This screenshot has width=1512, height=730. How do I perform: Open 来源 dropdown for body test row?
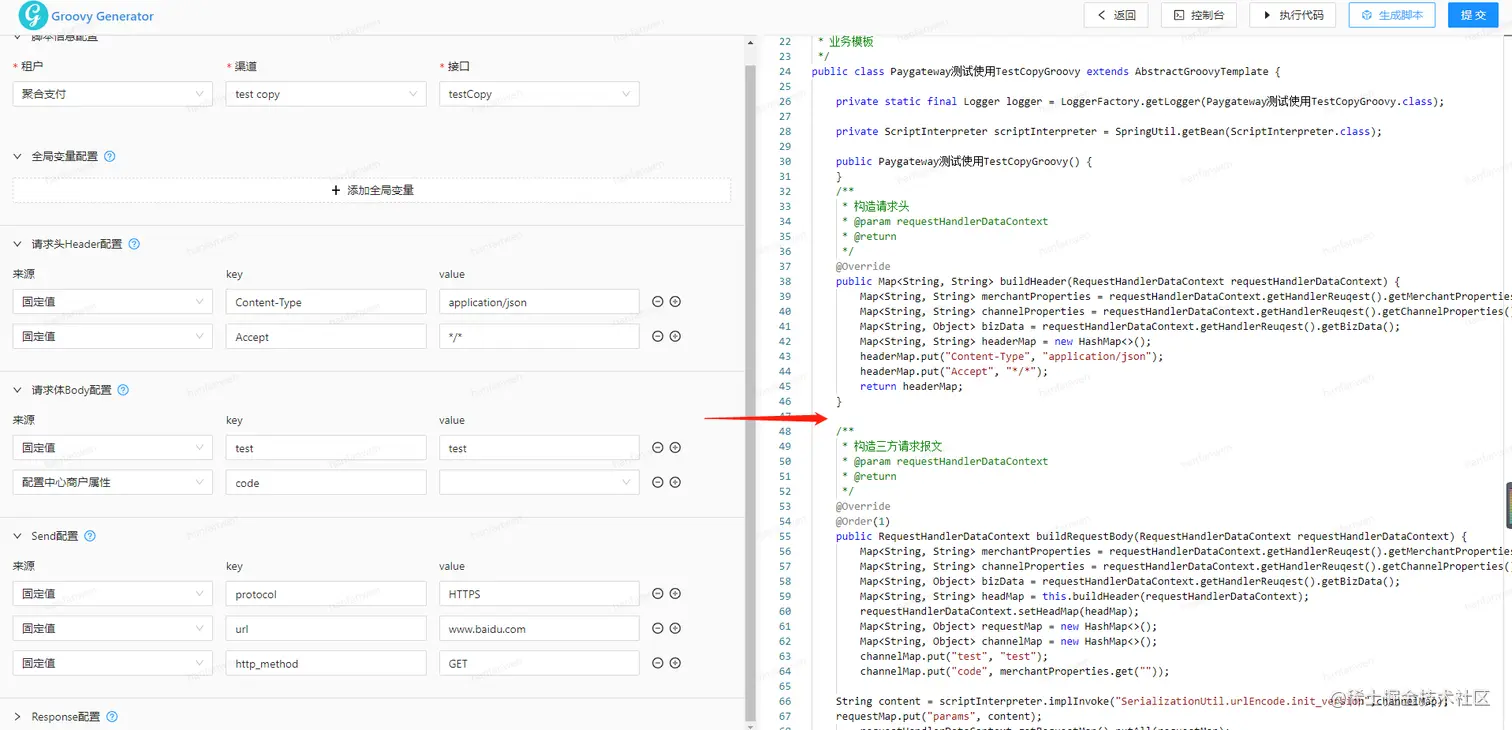pyautogui.click(x=113, y=448)
